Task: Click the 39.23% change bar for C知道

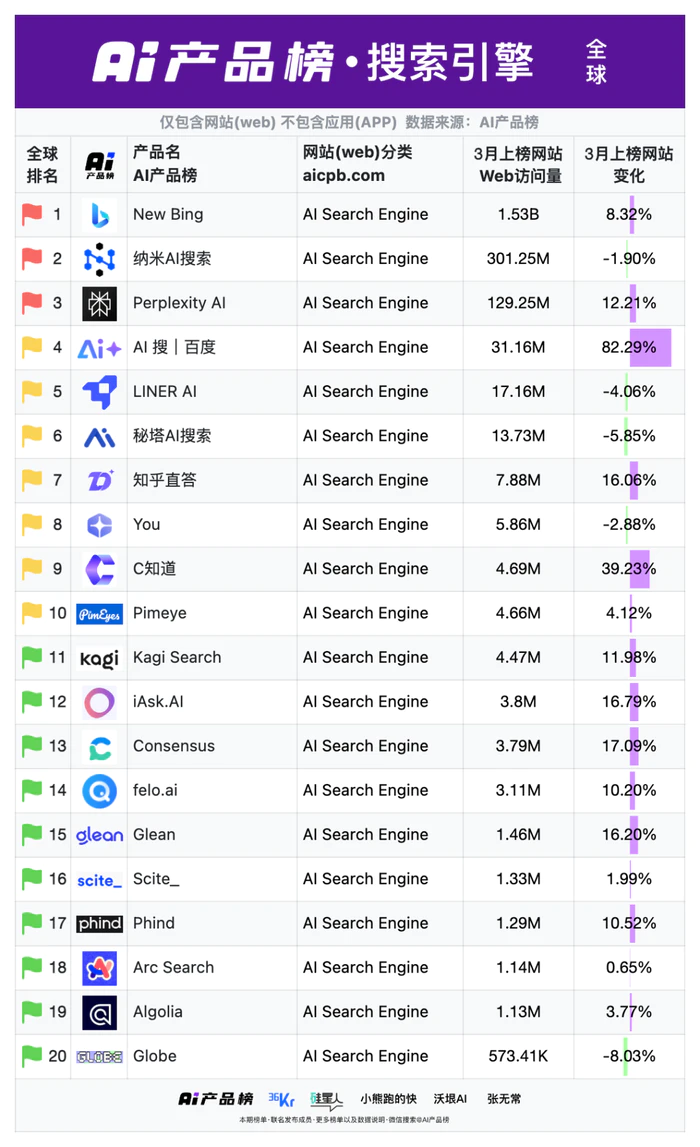Action: pyautogui.click(x=639, y=569)
